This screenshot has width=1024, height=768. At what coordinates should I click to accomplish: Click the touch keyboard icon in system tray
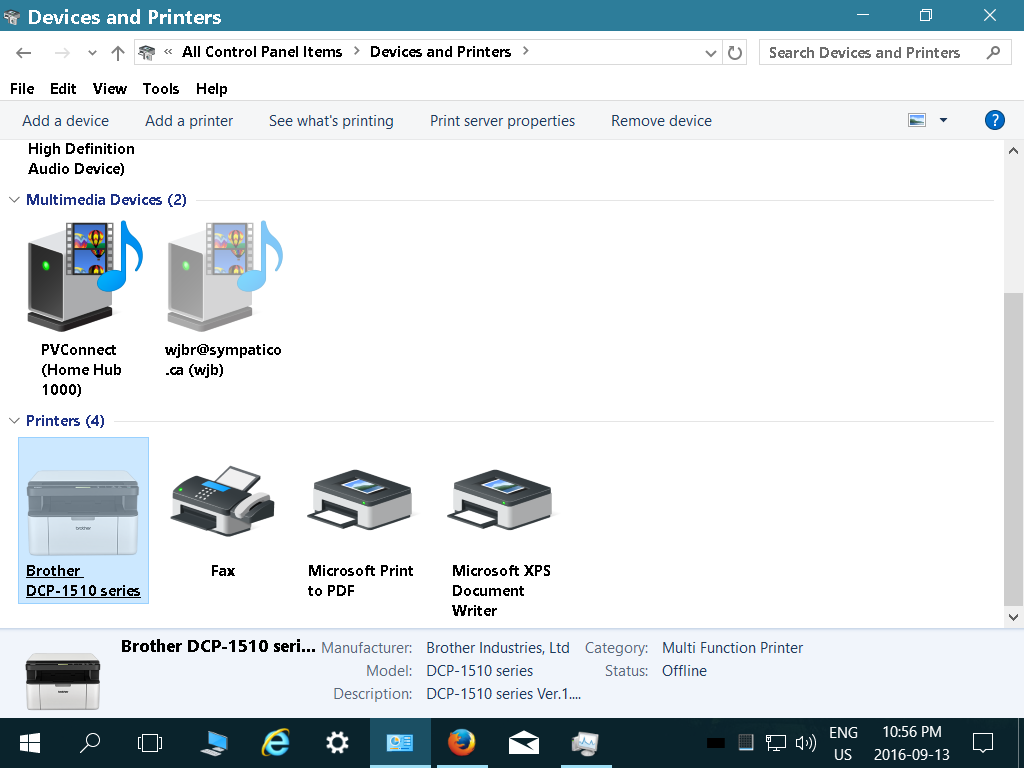click(745, 743)
